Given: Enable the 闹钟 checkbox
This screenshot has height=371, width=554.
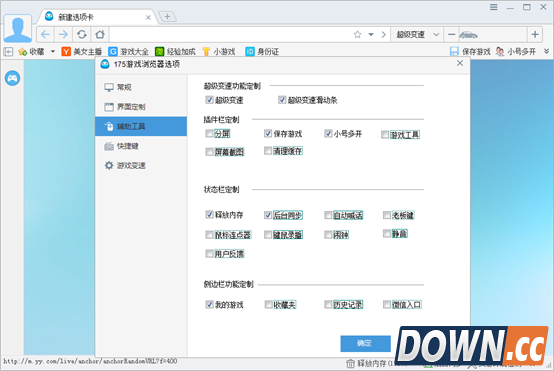Looking at the screenshot, I should (328, 235).
